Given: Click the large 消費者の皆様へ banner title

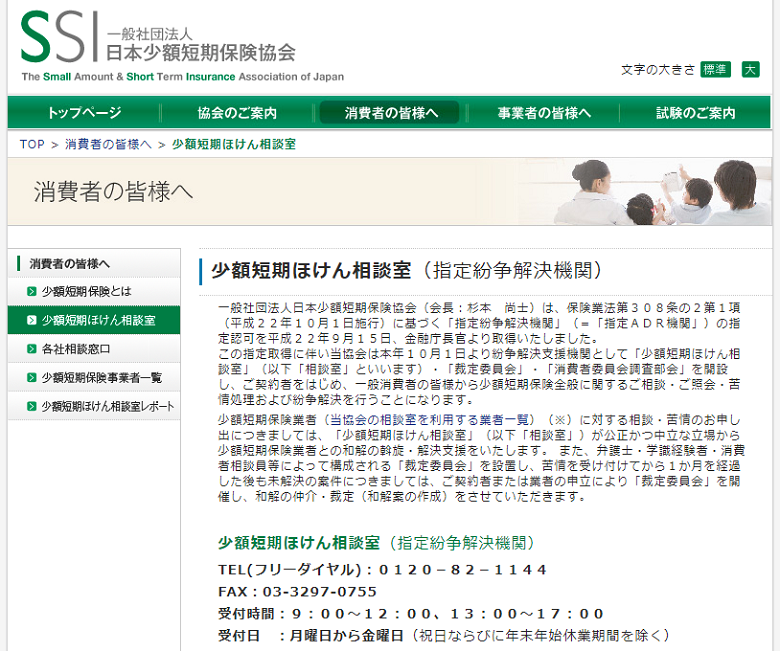Looking at the screenshot, I should tap(113, 192).
